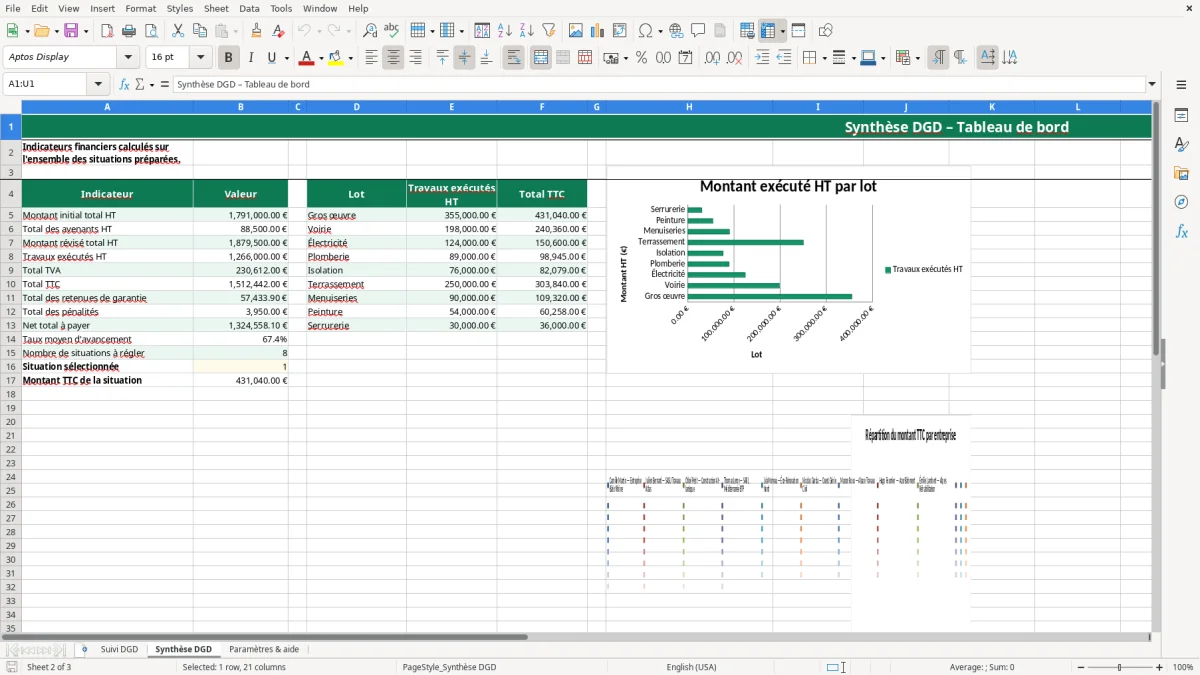Export directly as PDF icon
1200x675 pixels.
click(107, 31)
